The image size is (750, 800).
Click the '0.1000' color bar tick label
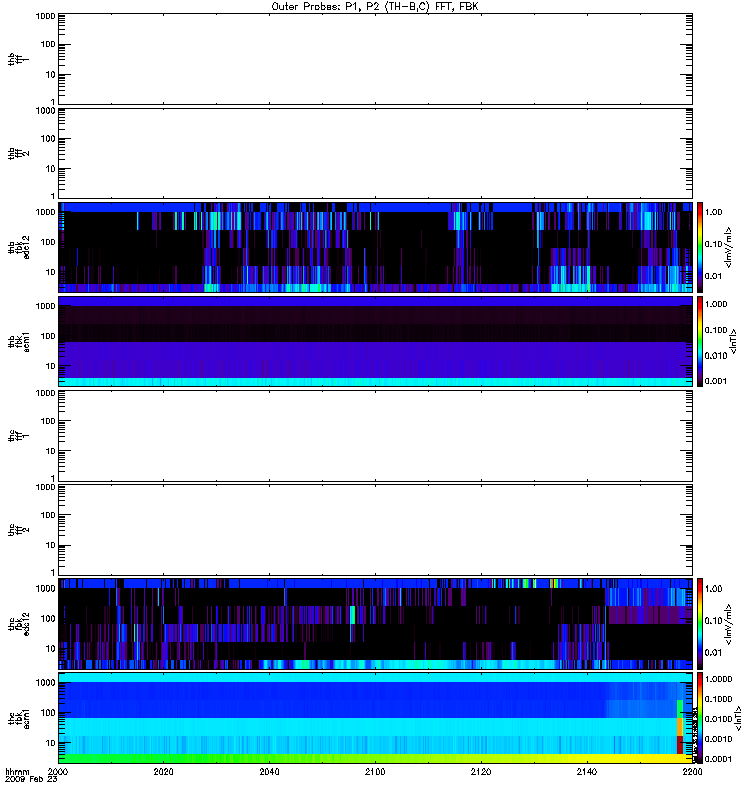coord(718,699)
